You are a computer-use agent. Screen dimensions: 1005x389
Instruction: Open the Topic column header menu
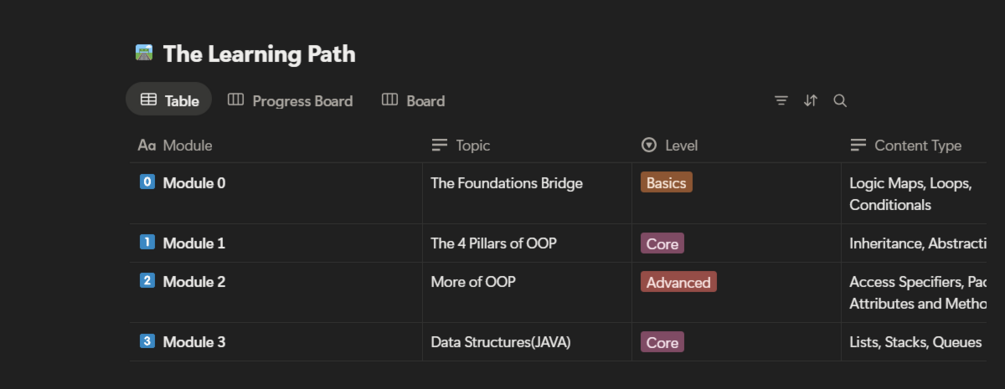(x=527, y=145)
